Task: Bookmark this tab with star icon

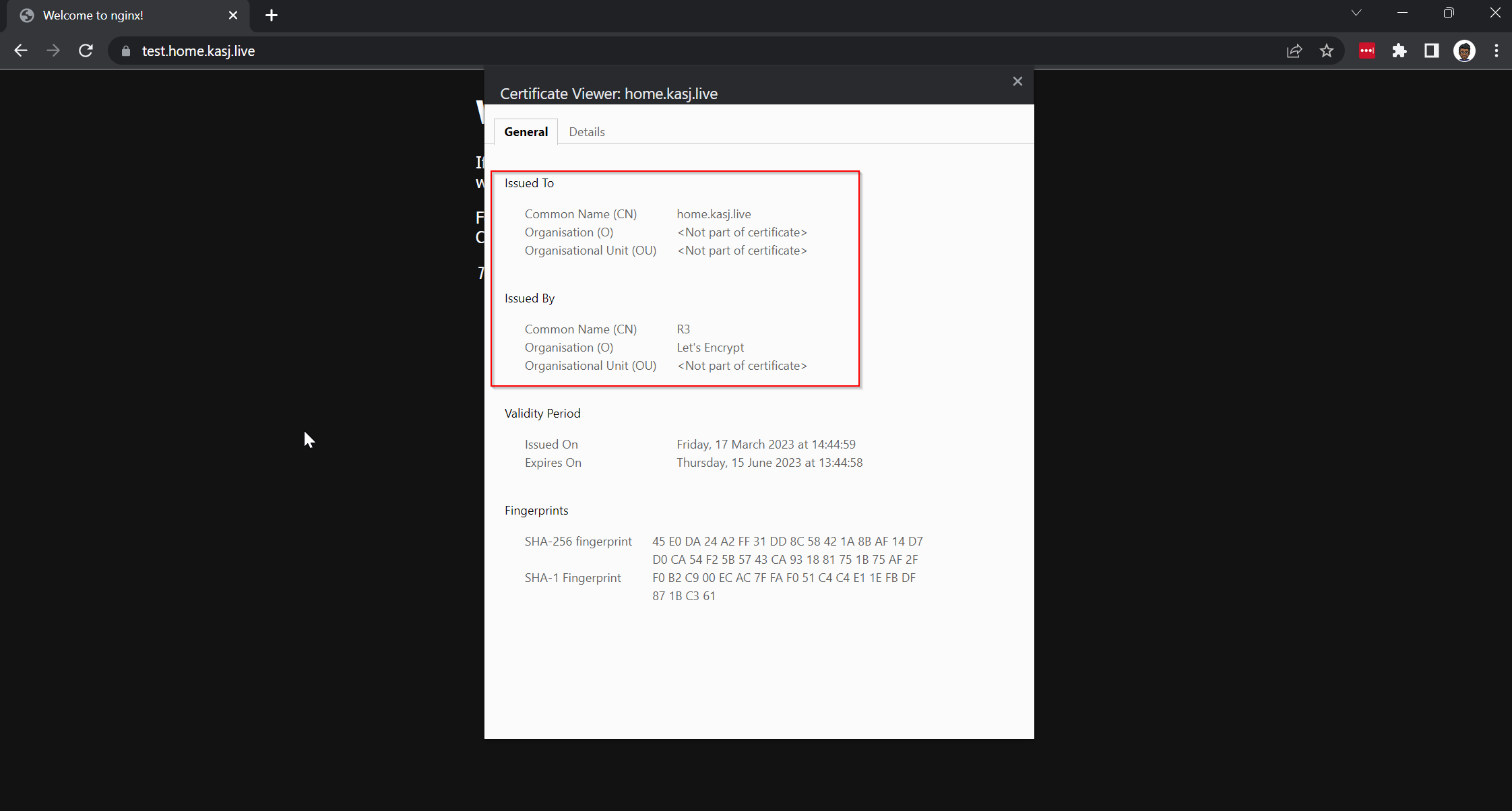Action: (1326, 51)
